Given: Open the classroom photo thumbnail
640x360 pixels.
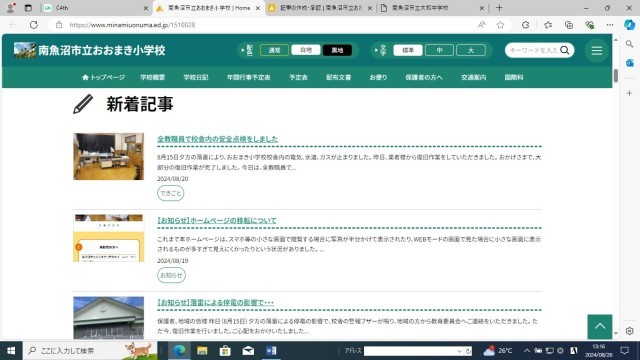Looking at the screenshot, I should 109,156.
